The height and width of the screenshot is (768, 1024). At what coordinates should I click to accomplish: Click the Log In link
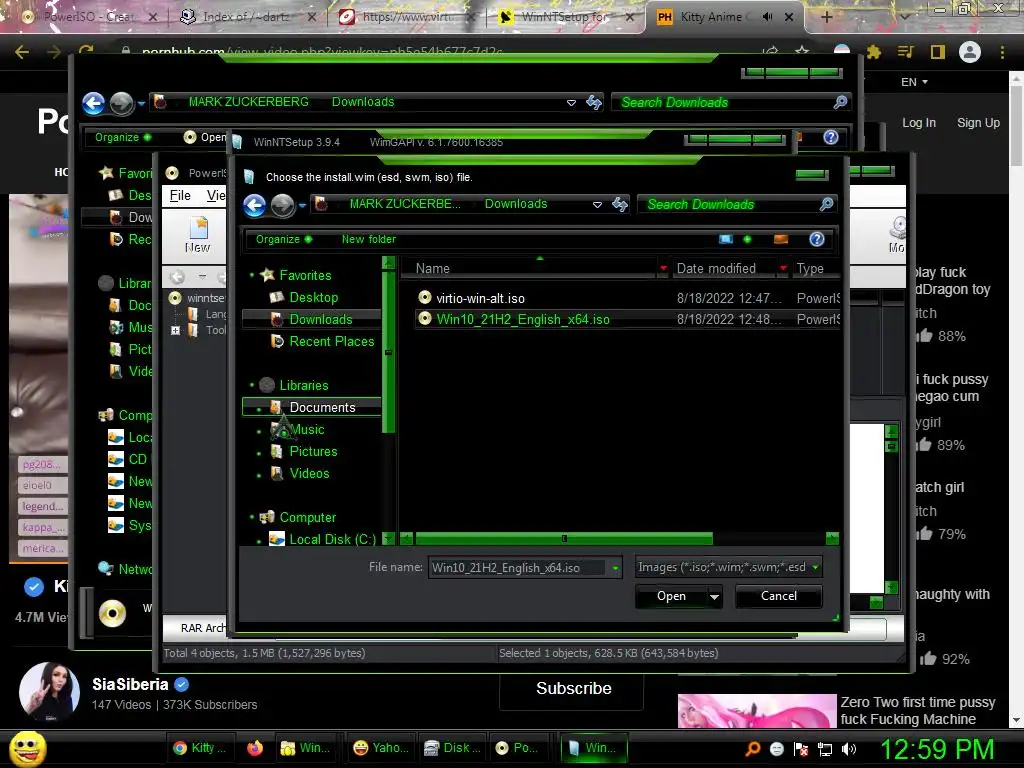[919, 123]
